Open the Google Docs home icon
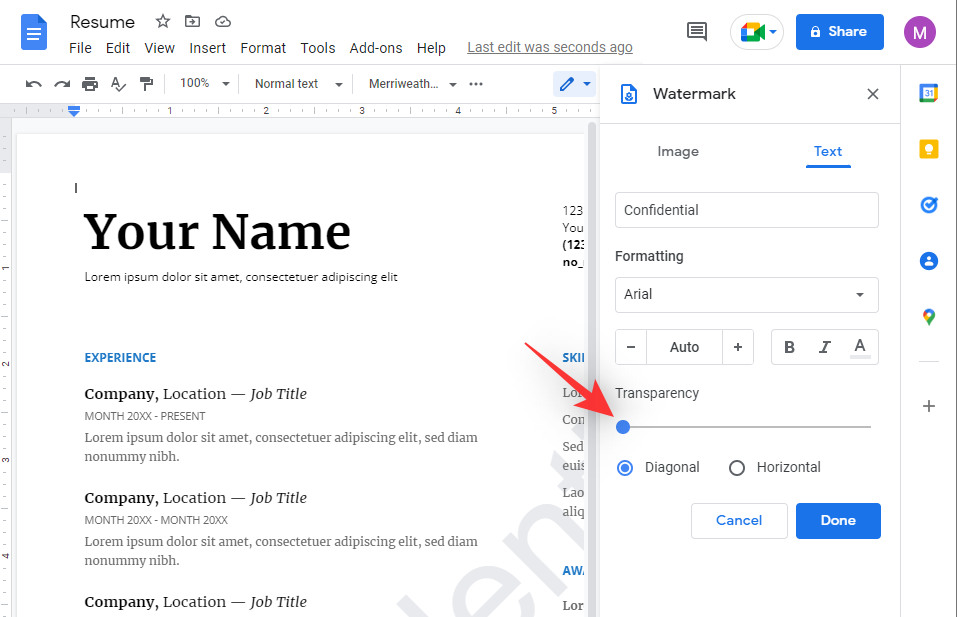957x617 pixels. [x=34, y=32]
